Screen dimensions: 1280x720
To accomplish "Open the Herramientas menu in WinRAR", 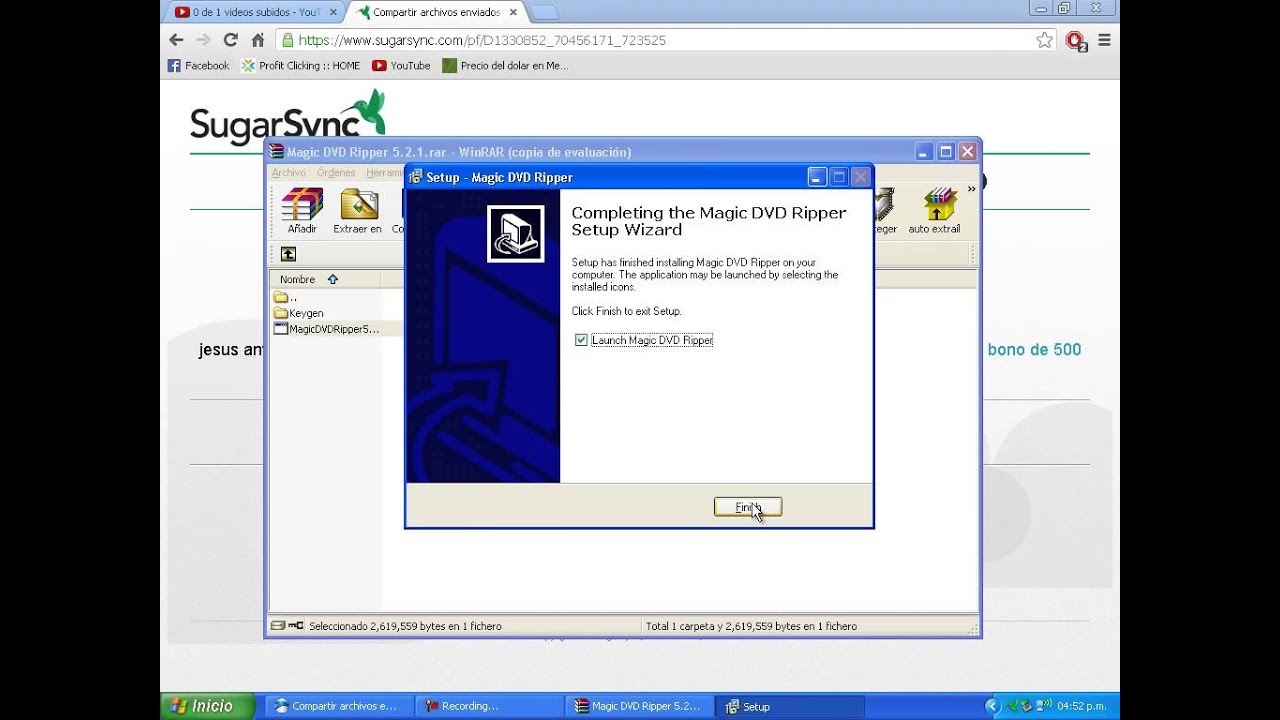I will coord(384,173).
